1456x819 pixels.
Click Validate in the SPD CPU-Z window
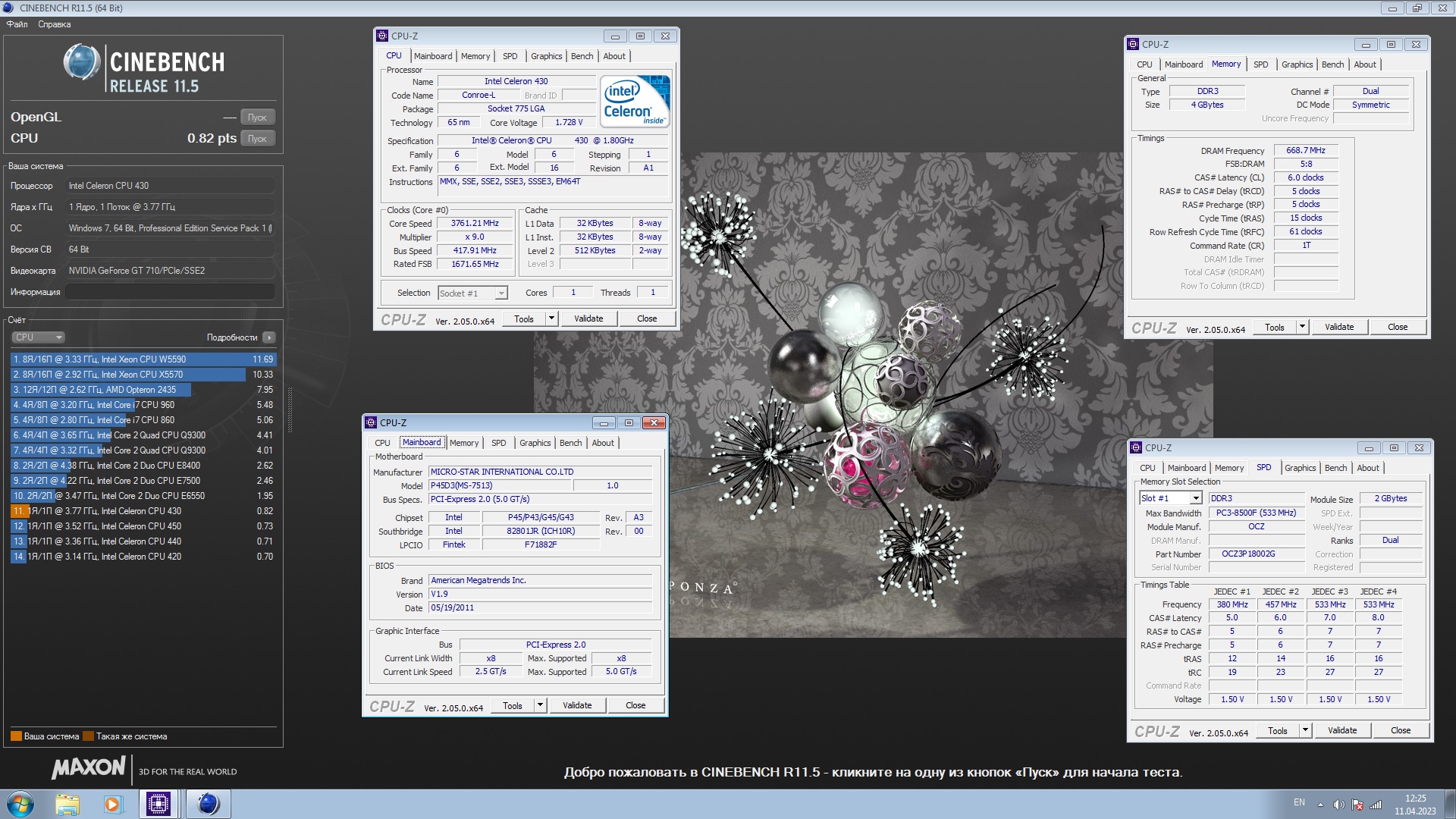tap(1342, 731)
